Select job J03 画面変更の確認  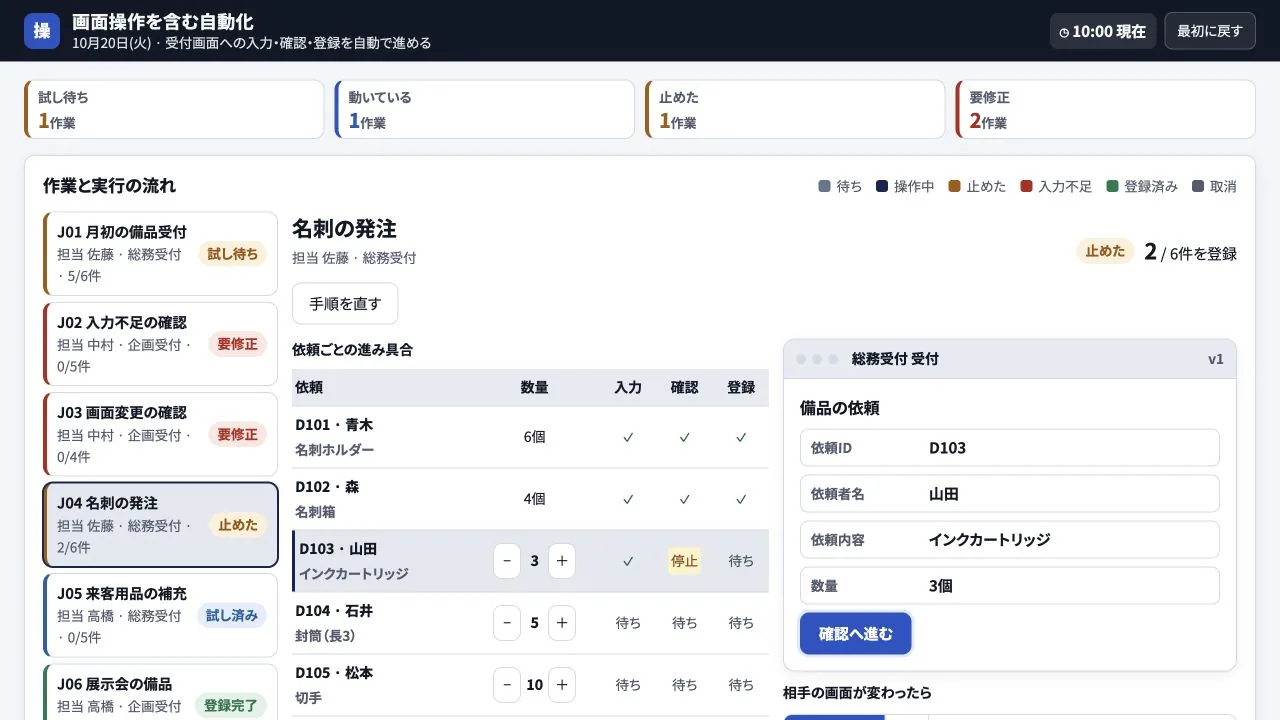[160, 434]
